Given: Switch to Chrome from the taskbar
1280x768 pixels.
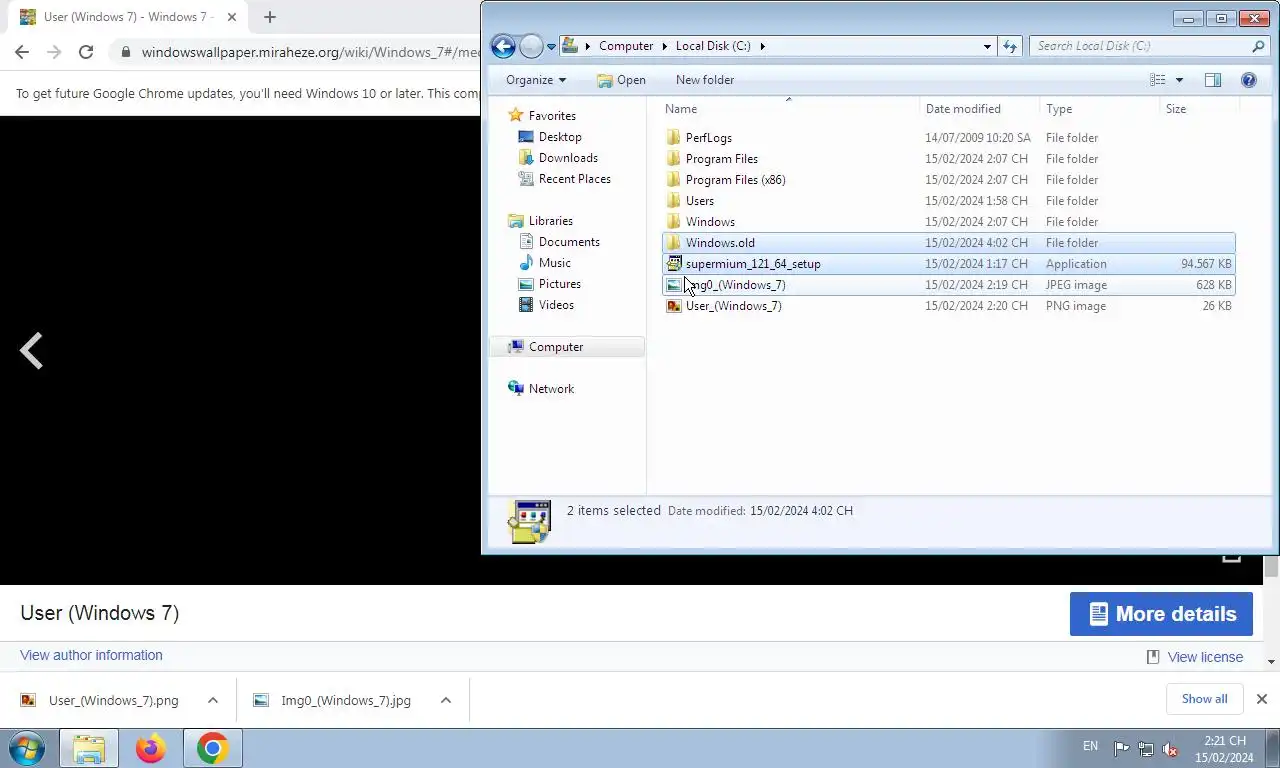Looking at the screenshot, I should pyautogui.click(x=212, y=748).
